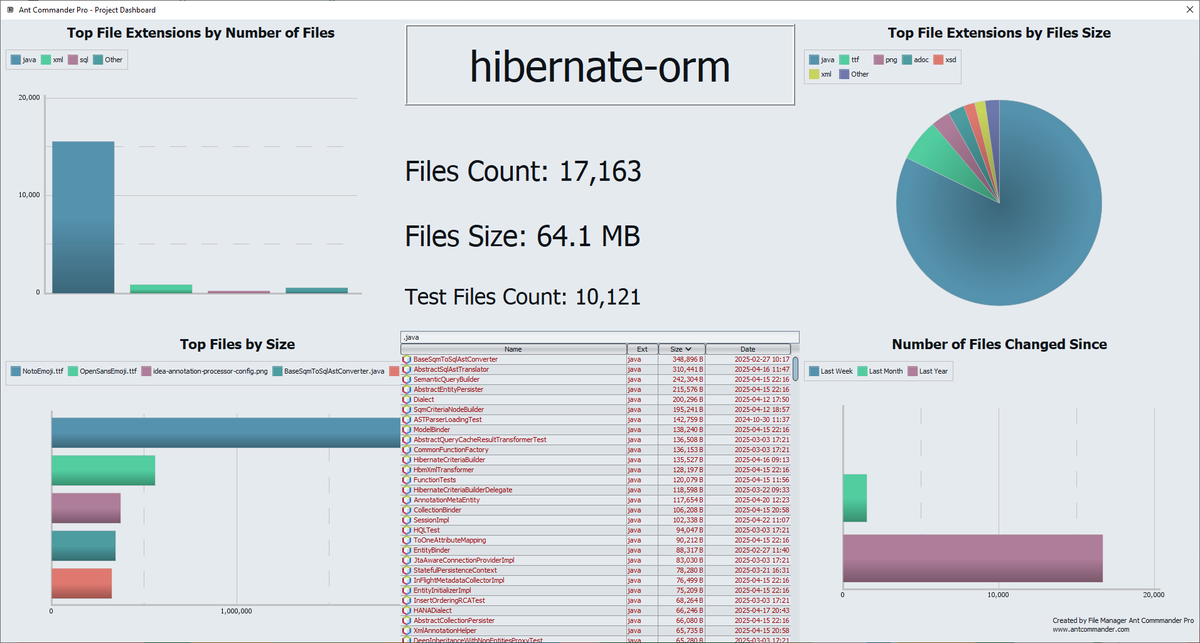Click the Ant Commander Pro title bar icon
This screenshot has width=1200, height=643.
10,9
